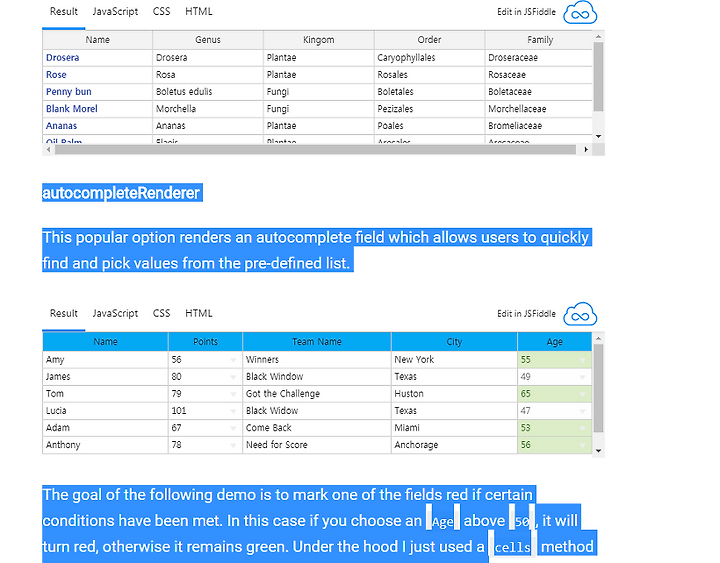The height and width of the screenshot is (563, 720).
Task: Click the second table's scroll-up arrow
Action: 598,338
